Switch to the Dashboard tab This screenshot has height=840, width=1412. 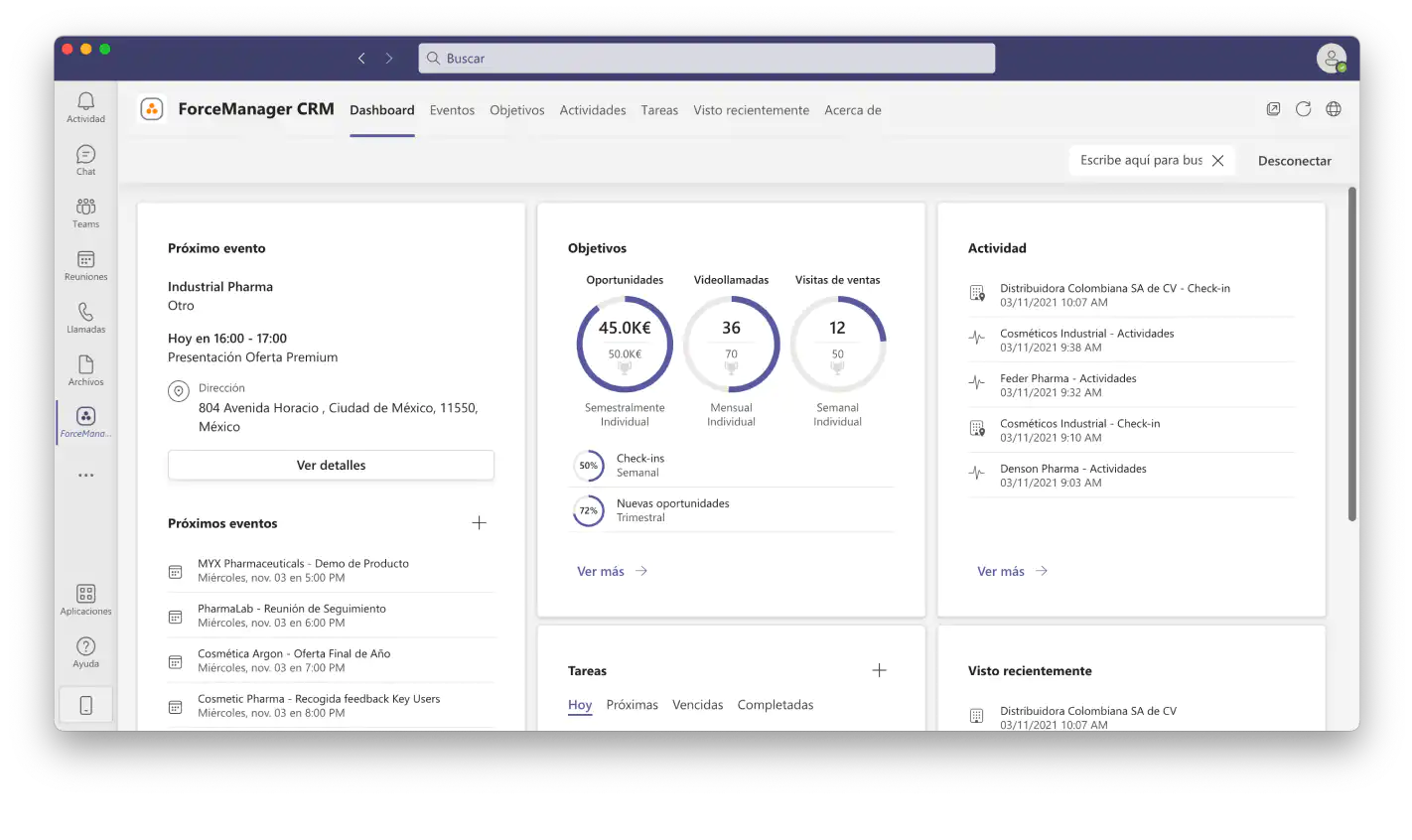click(x=382, y=110)
